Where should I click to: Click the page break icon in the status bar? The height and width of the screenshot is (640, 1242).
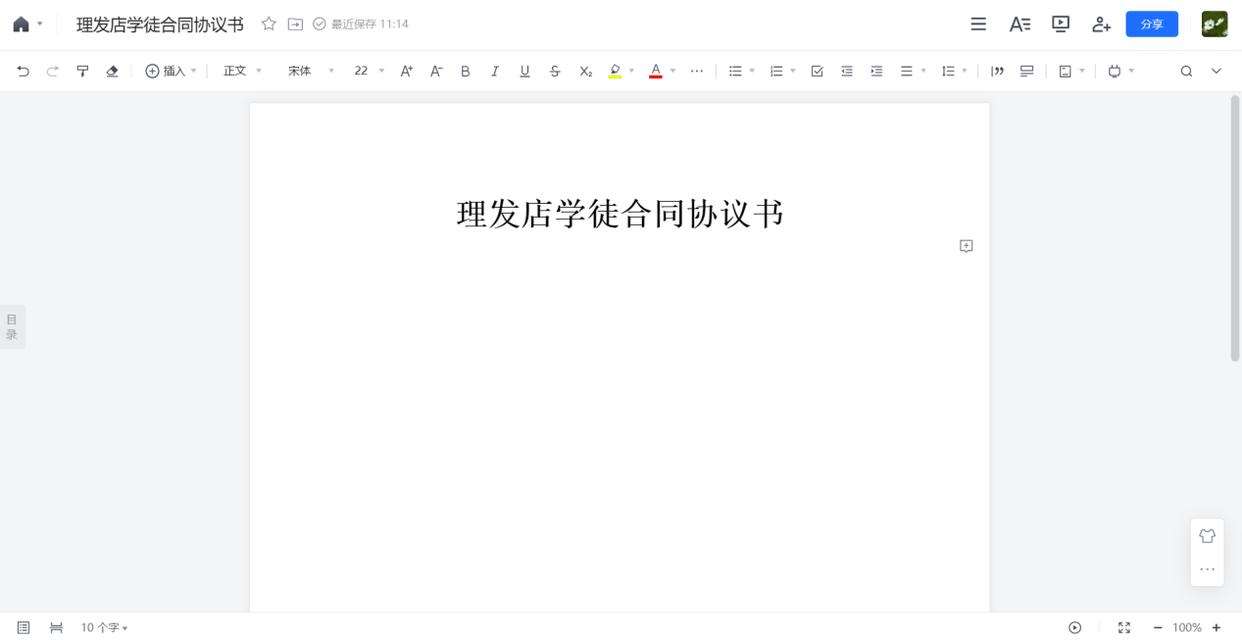pyautogui.click(x=56, y=627)
